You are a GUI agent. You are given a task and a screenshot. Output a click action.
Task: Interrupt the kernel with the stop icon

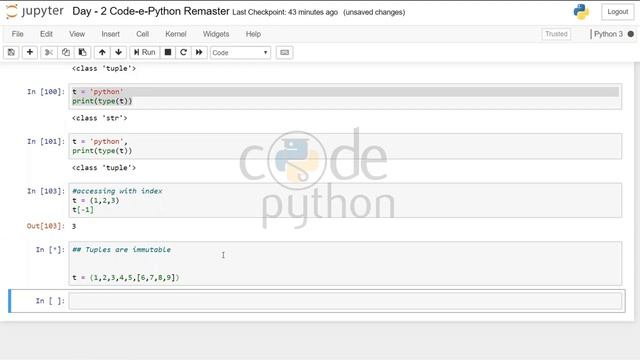click(x=168, y=52)
